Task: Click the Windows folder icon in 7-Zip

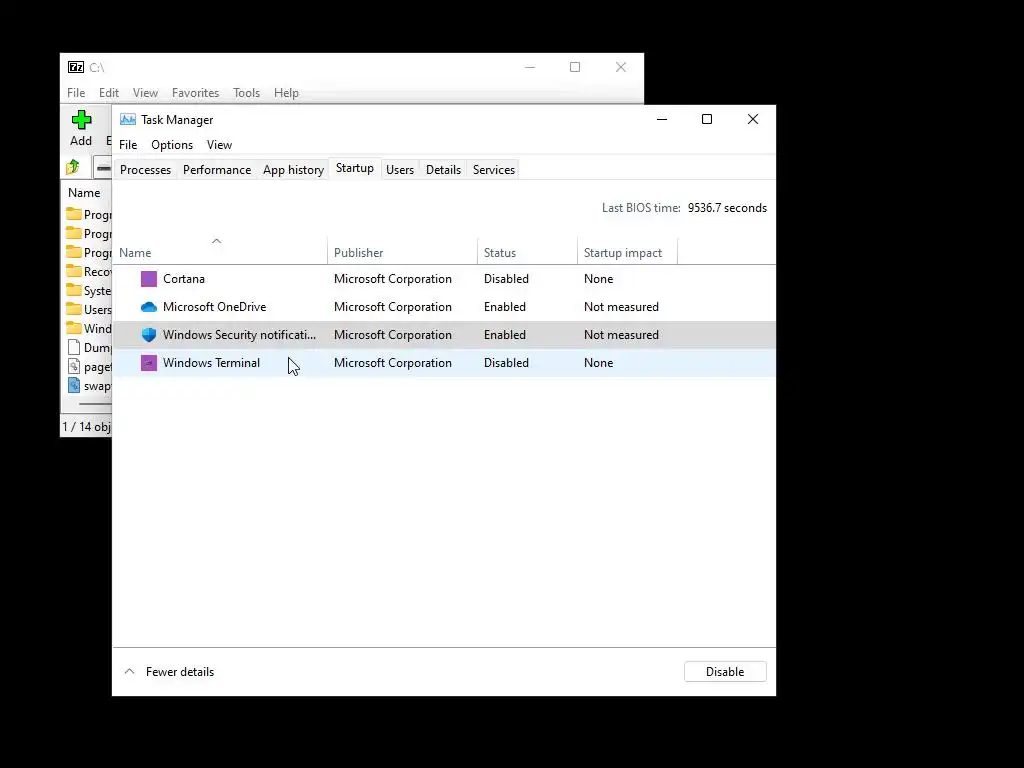Action: [74, 328]
